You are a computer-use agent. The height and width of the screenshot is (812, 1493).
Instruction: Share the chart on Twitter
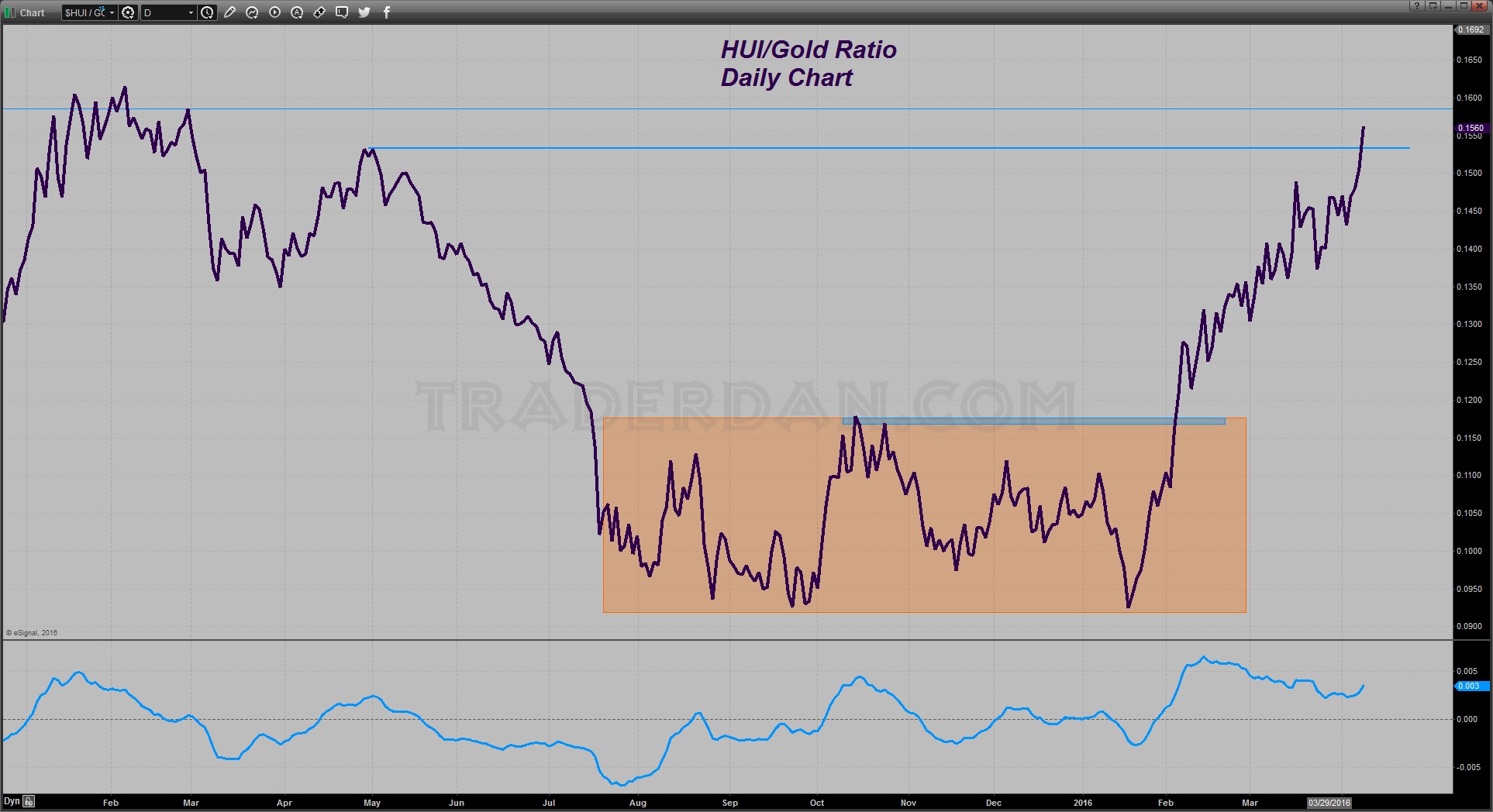pyautogui.click(x=364, y=12)
